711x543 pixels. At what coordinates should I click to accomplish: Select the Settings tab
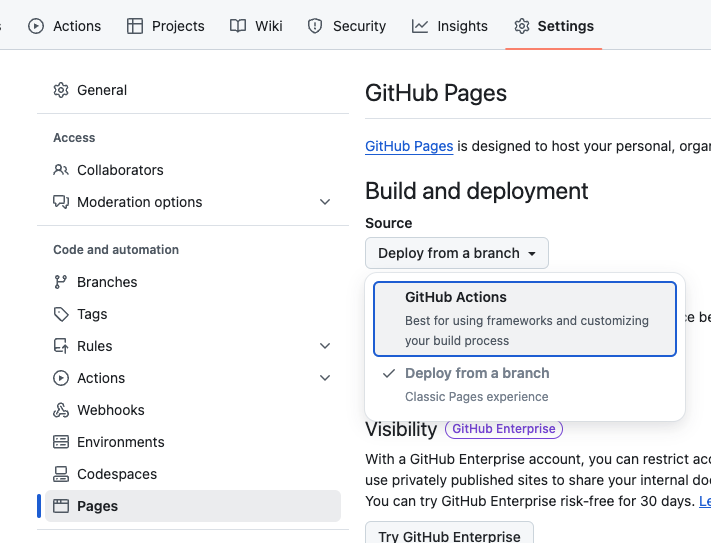pos(554,26)
